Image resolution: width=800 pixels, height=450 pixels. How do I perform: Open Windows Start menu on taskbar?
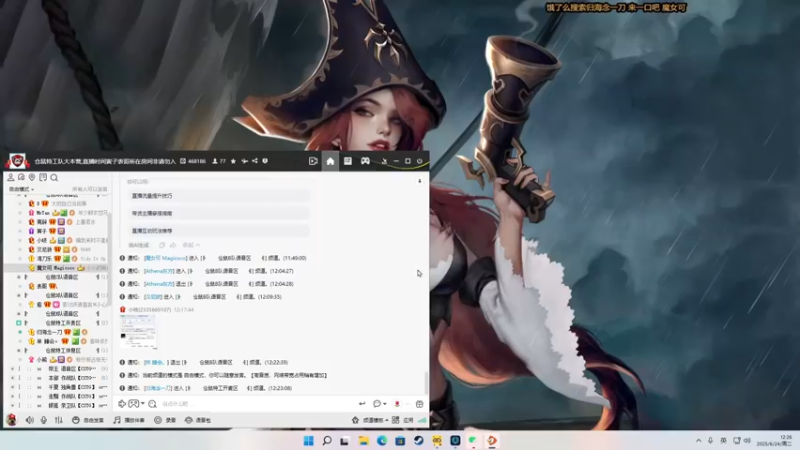309,441
